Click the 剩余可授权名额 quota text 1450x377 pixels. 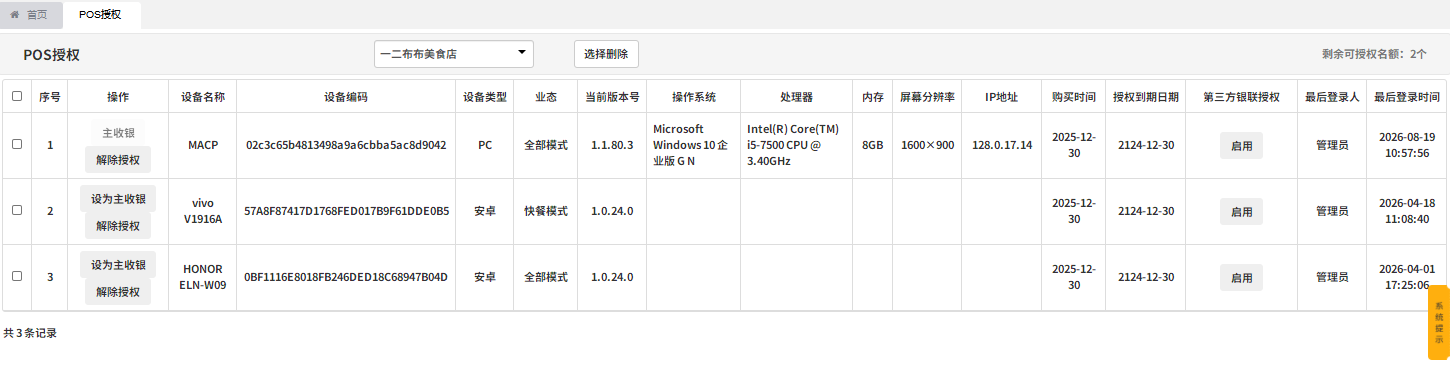pos(1374,54)
